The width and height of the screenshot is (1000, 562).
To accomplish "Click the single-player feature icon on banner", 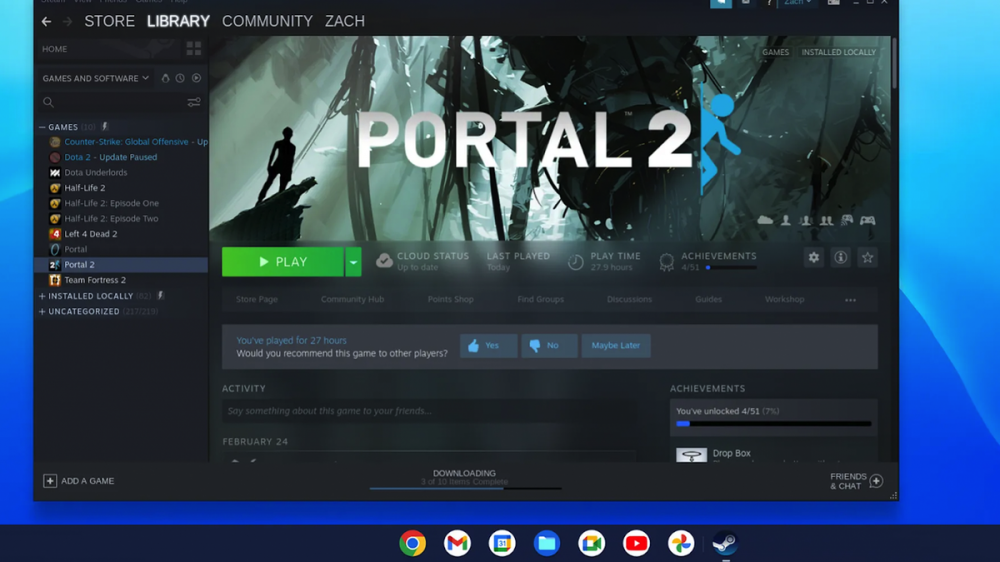I will click(x=786, y=220).
